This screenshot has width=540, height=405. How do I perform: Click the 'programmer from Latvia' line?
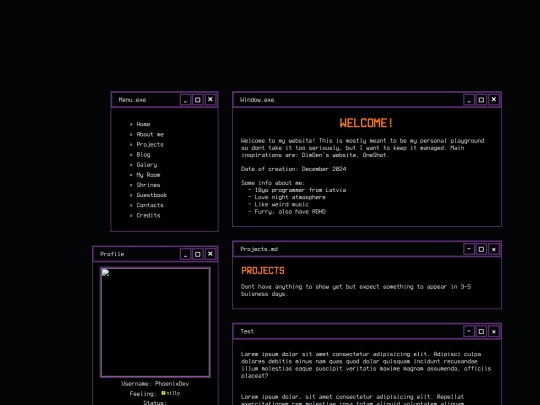pyautogui.click(x=300, y=190)
